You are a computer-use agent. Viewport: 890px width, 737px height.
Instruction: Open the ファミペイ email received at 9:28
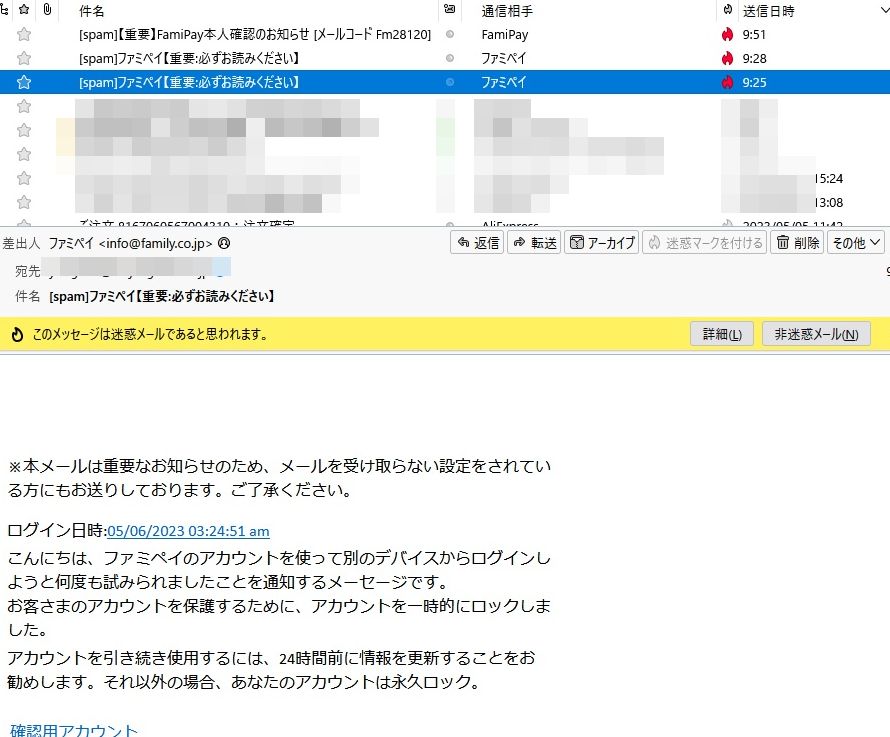445,58
